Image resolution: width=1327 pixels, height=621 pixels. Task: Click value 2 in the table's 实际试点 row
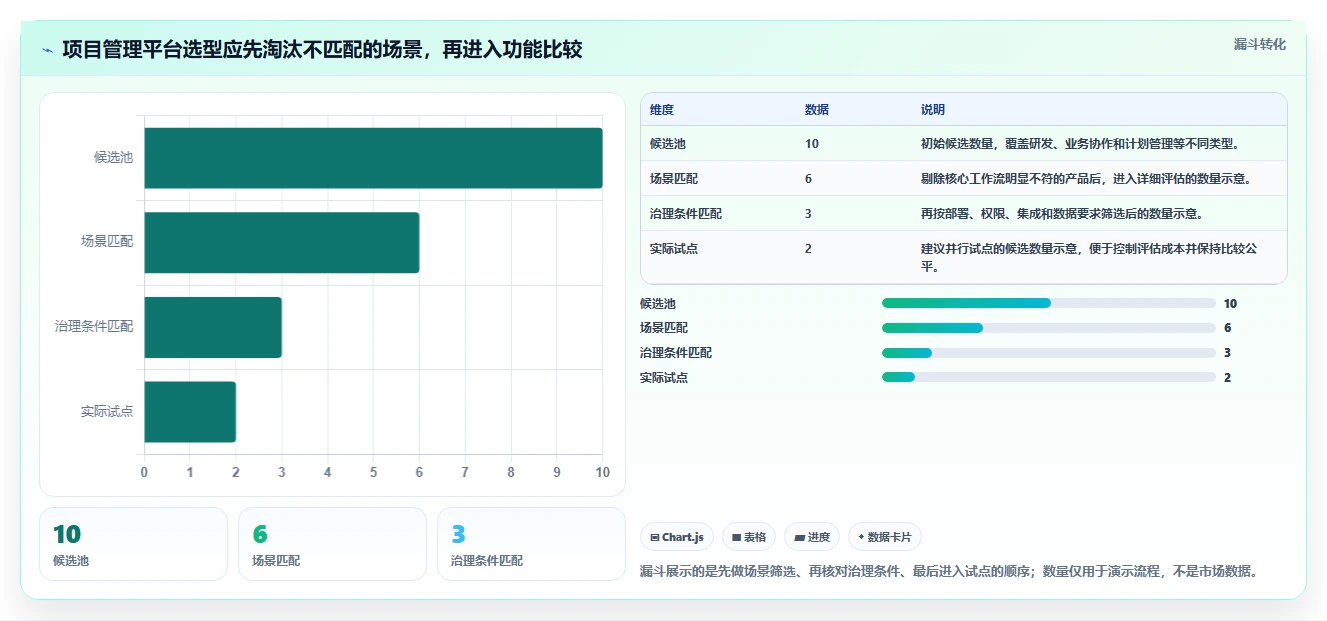click(808, 249)
